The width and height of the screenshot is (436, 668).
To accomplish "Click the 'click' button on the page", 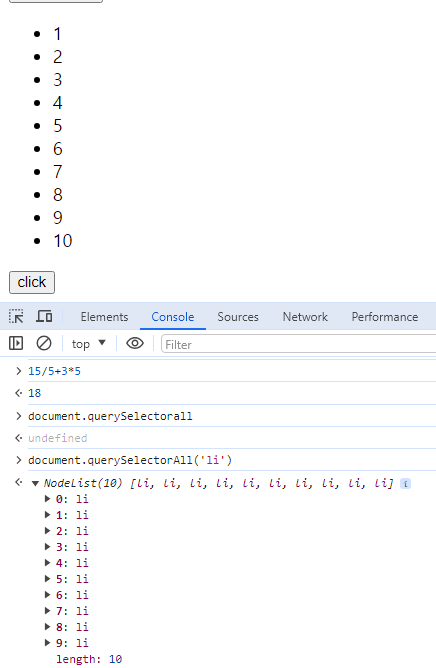I will point(32,282).
